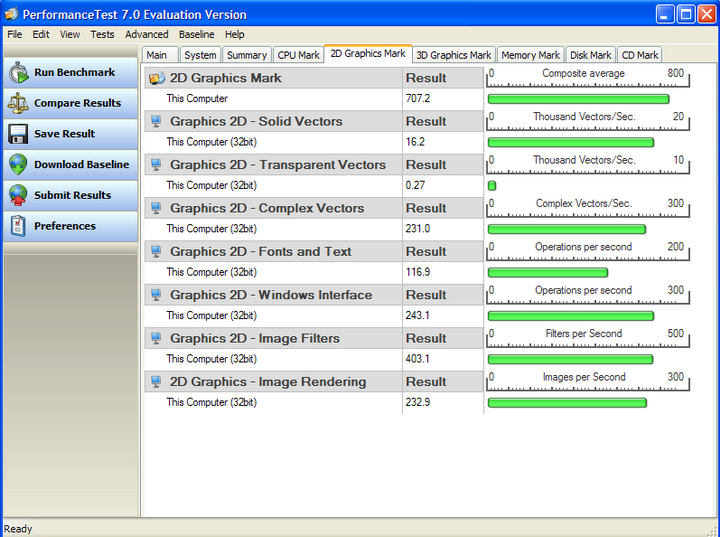This screenshot has width=720, height=537.
Task: Click the Preferences button label
Action: pyautogui.click(x=65, y=226)
